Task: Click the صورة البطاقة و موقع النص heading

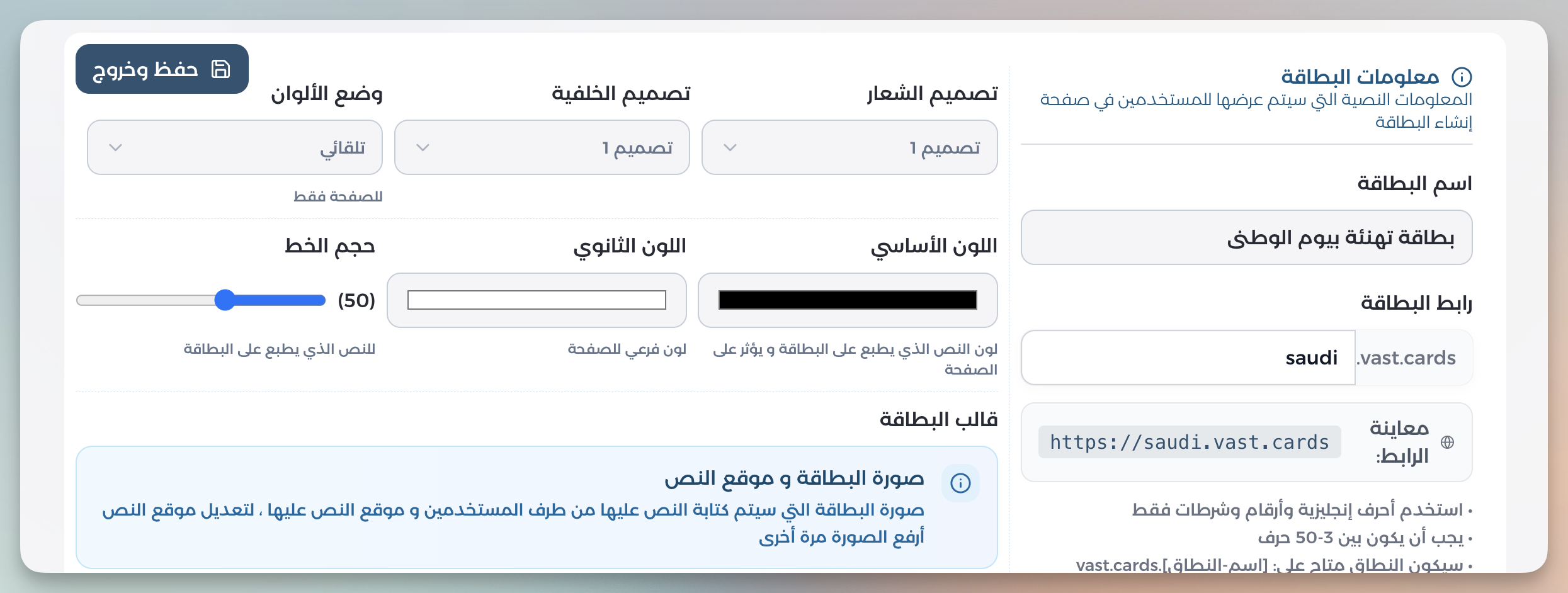Action: [794, 478]
